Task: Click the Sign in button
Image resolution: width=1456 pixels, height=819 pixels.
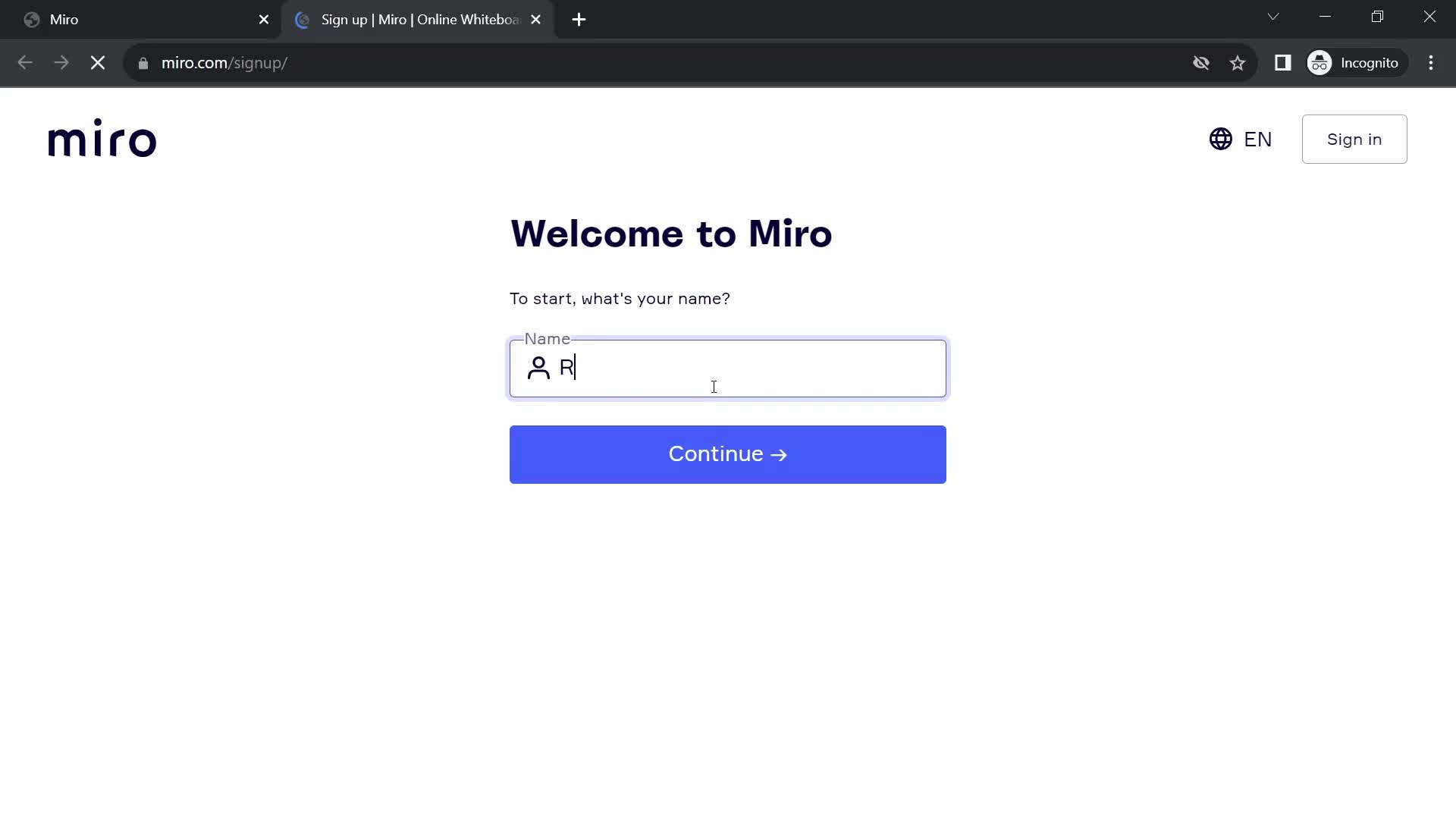Action: tap(1354, 140)
